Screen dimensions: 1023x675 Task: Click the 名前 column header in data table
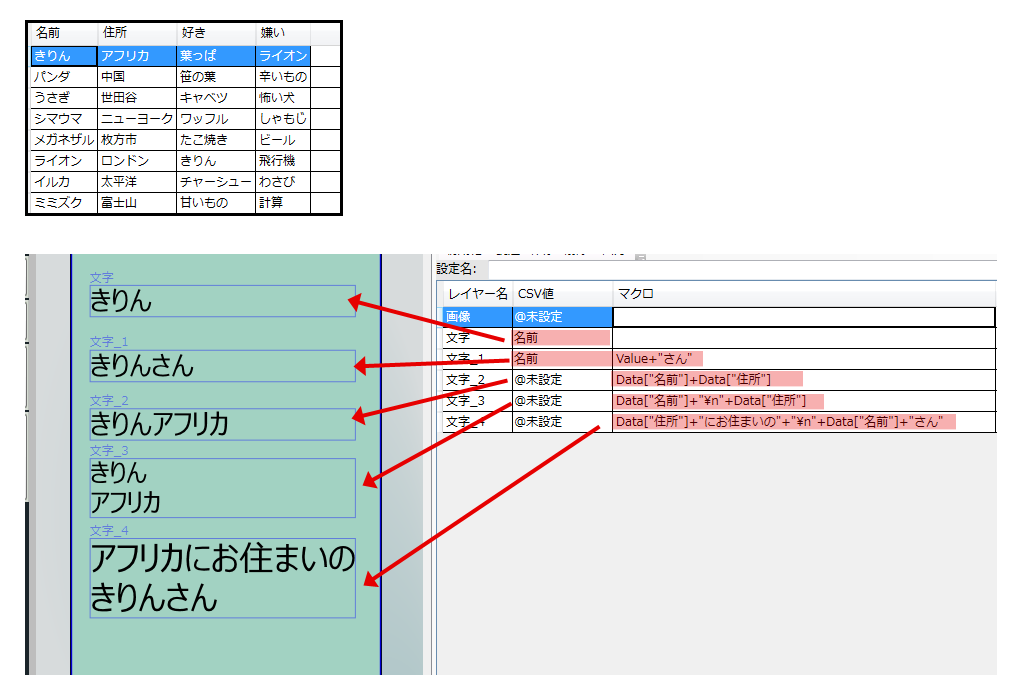click(63, 33)
